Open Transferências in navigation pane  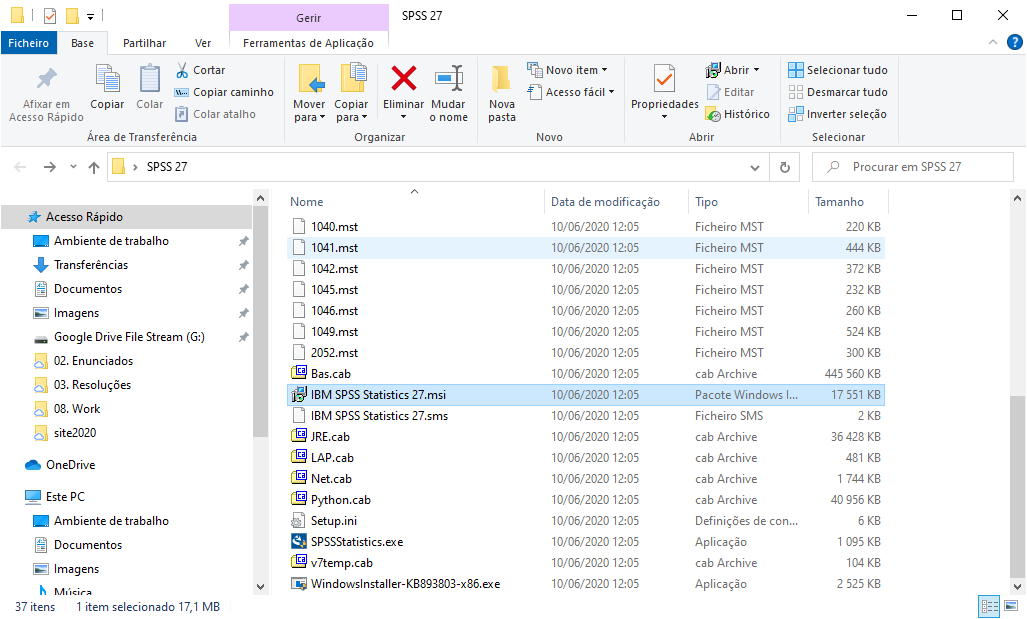(x=91, y=265)
